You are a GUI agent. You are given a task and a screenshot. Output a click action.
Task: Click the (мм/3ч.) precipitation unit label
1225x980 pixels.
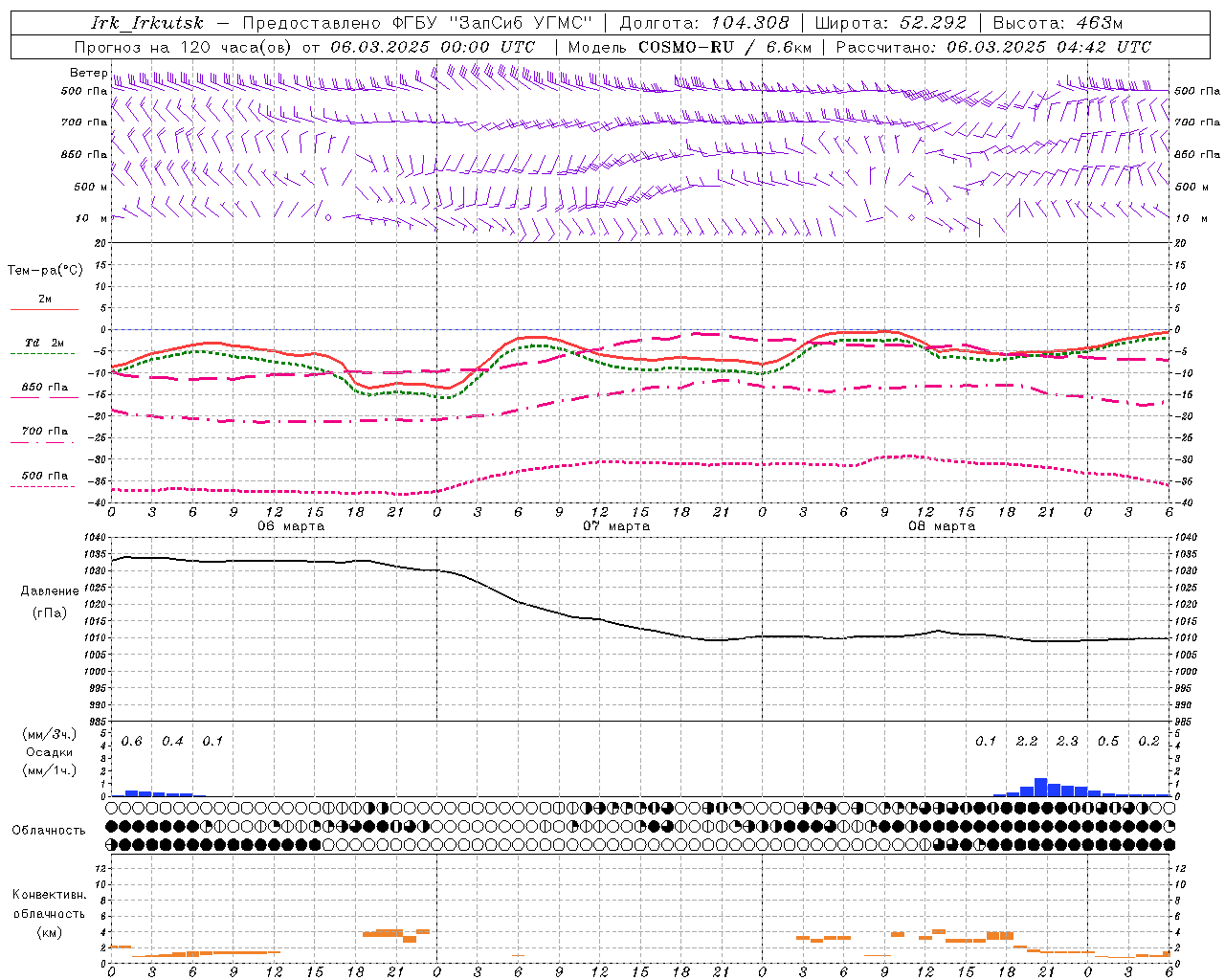pos(50,735)
